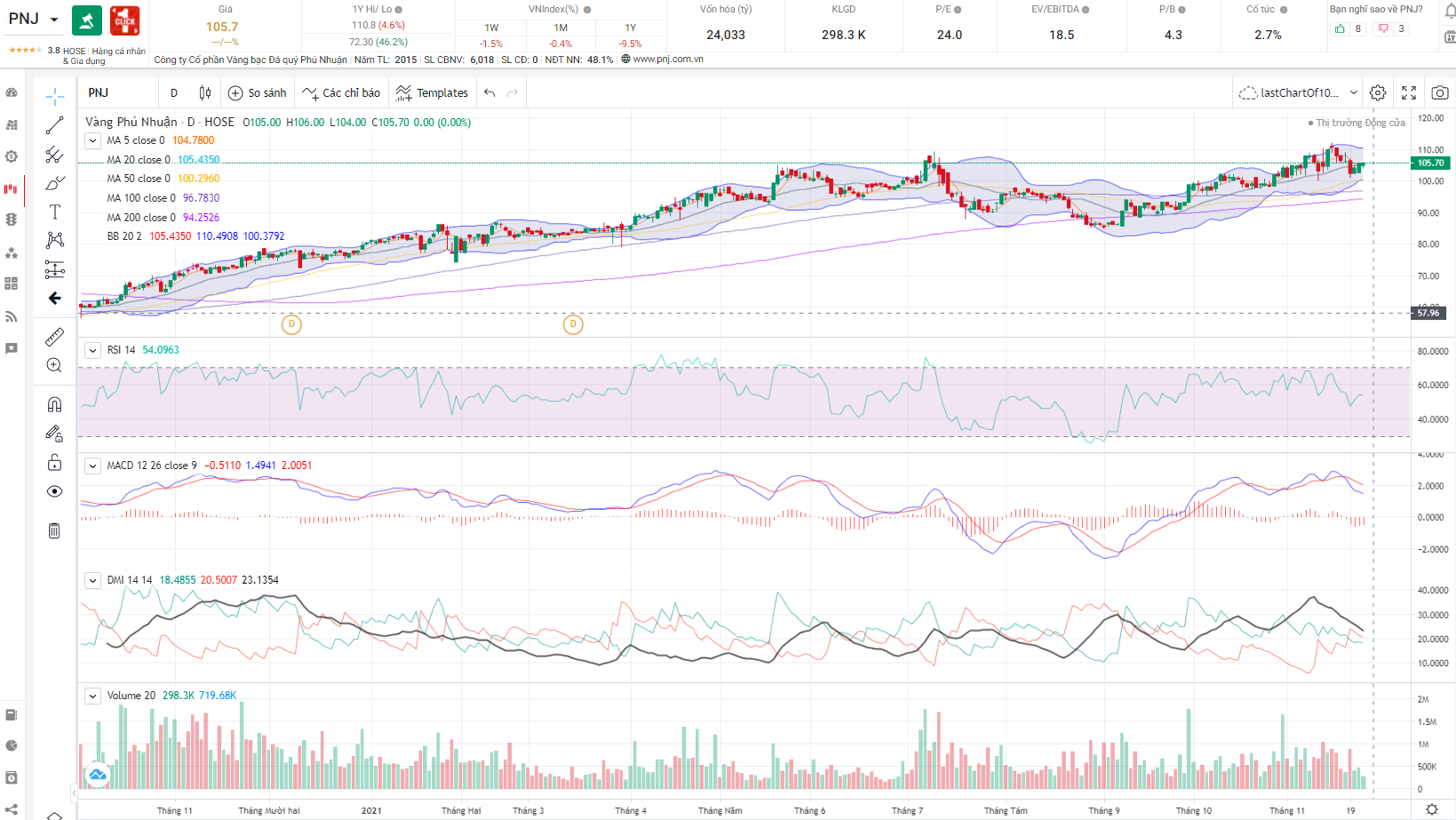The width and height of the screenshot is (1456, 820).
Task: Click the zoom in magnifier tool
Action: [x=54, y=365]
